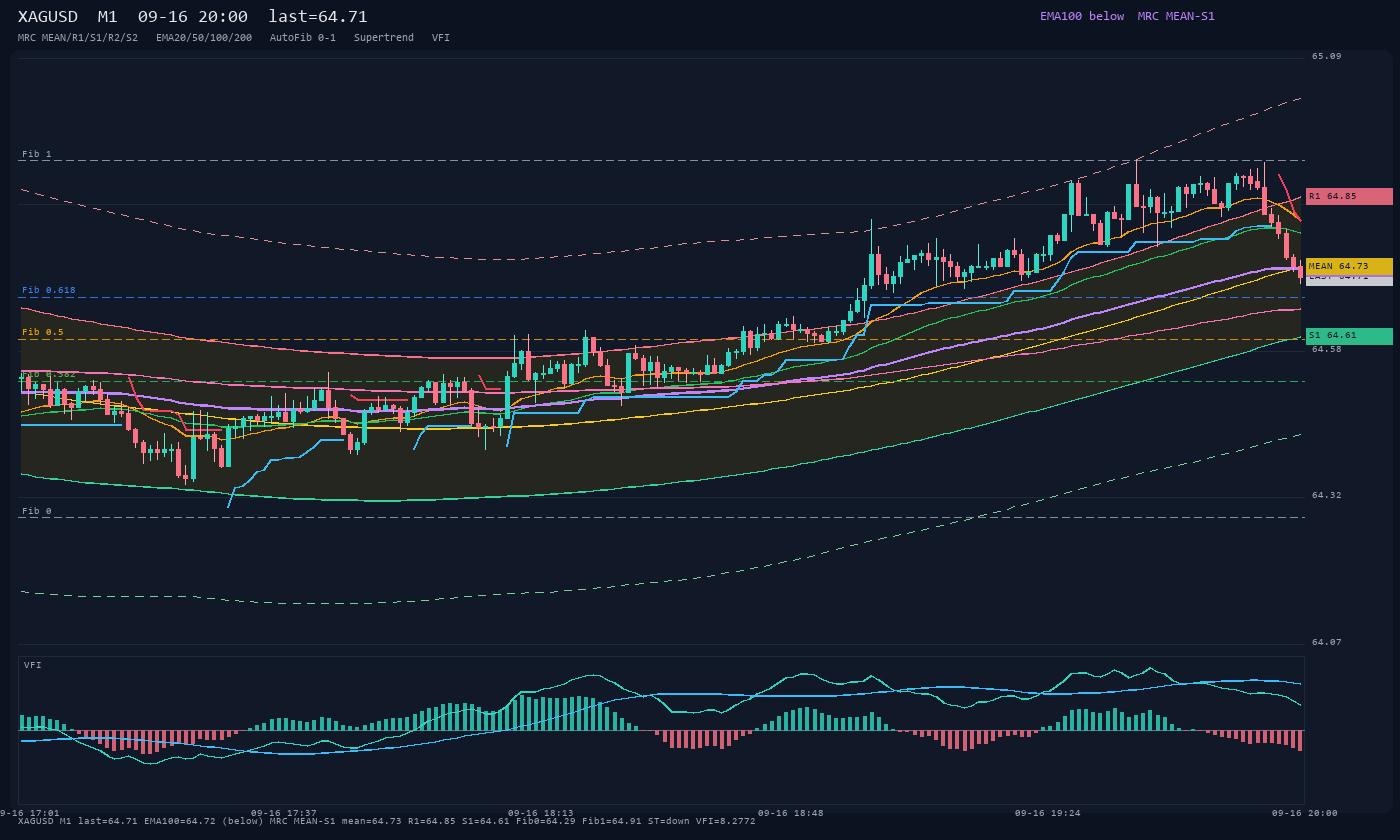Click the '09-16 17:37' time axis label
The height and width of the screenshot is (840, 1400).
tap(284, 813)
